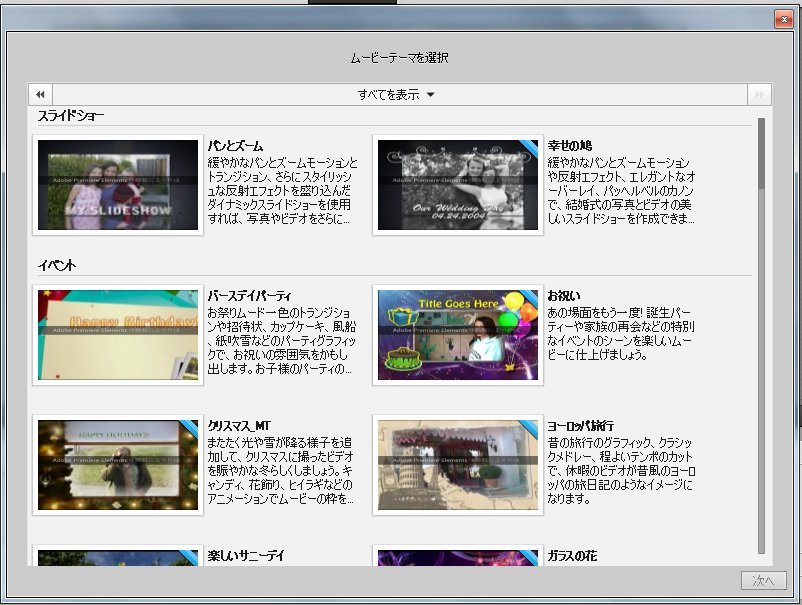Click the 次へ next button
The width and height of the screenshot is (802, 605).
pyautogui.click(x=763, y=580)
